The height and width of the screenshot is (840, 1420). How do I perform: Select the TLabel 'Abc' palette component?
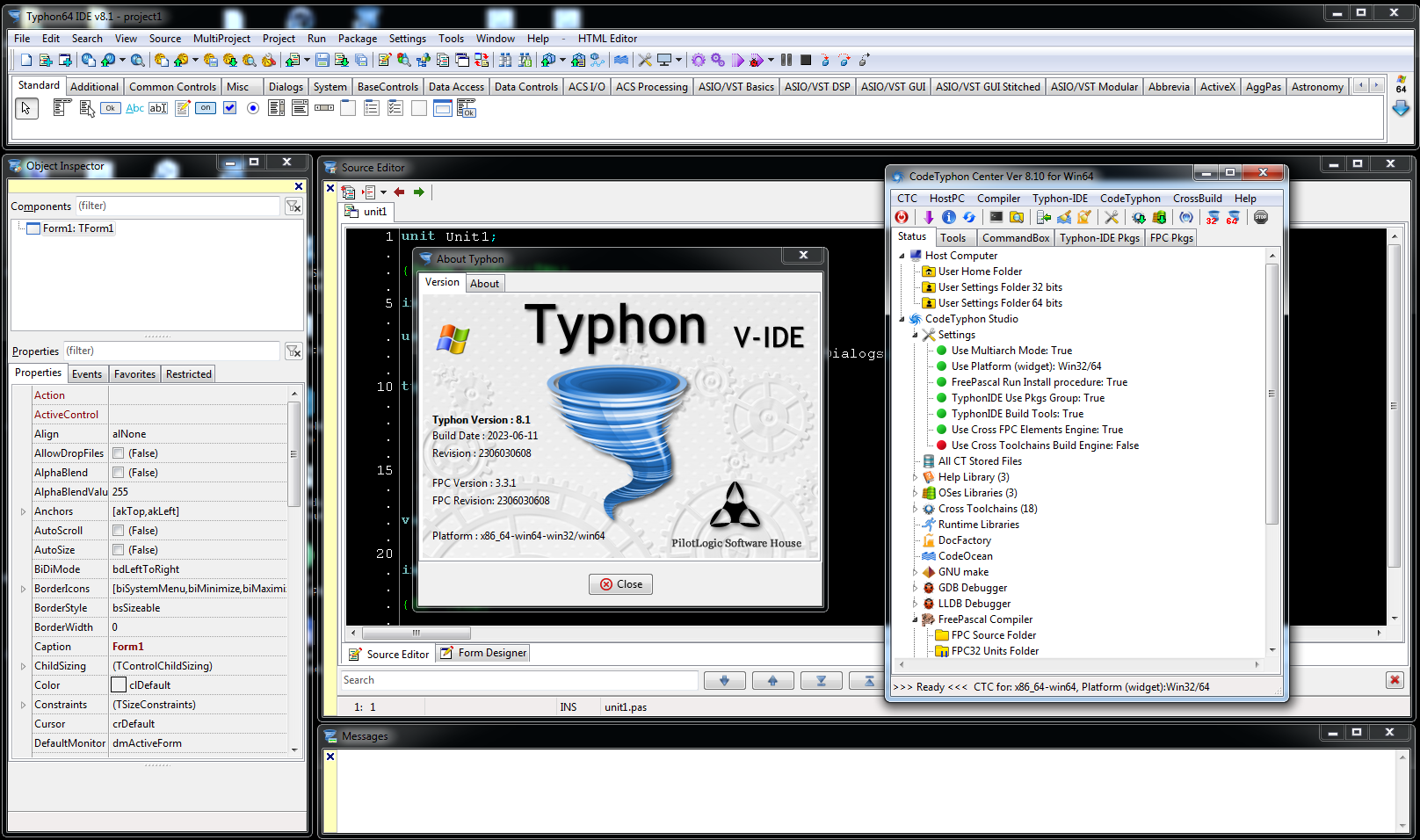tap(134, 108)
